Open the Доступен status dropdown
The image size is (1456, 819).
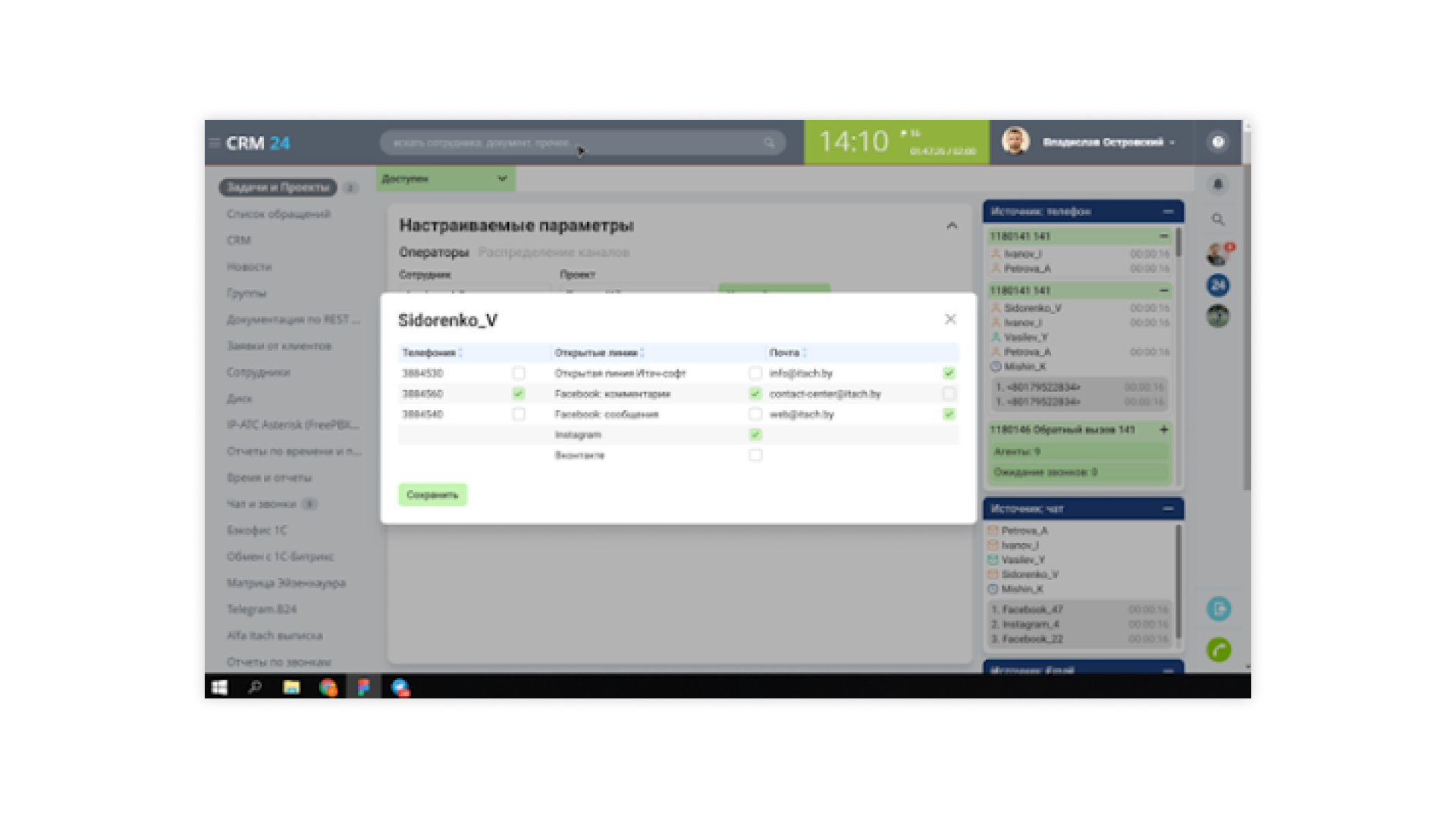pyautogui.click(x=445, y=179)
